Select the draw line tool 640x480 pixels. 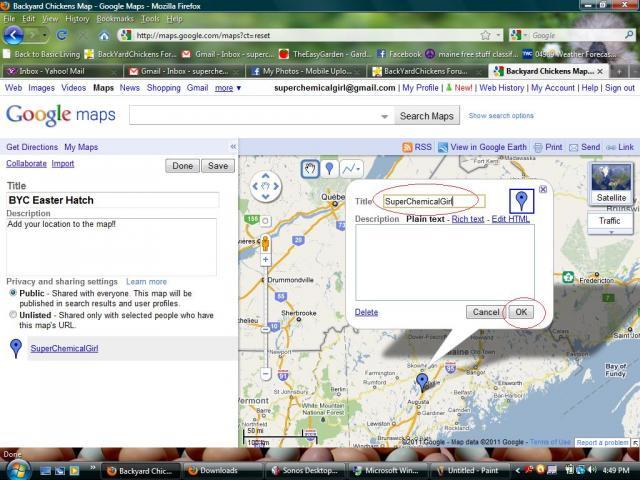pyautogui.click(x=348, y=169)
